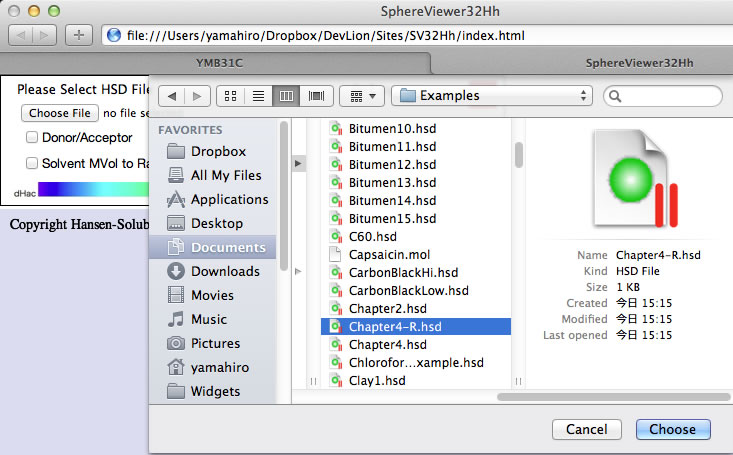The height and width of the screenshot is (455, 733).
Task: Open the Examples folder path popup
Action: 492,96
